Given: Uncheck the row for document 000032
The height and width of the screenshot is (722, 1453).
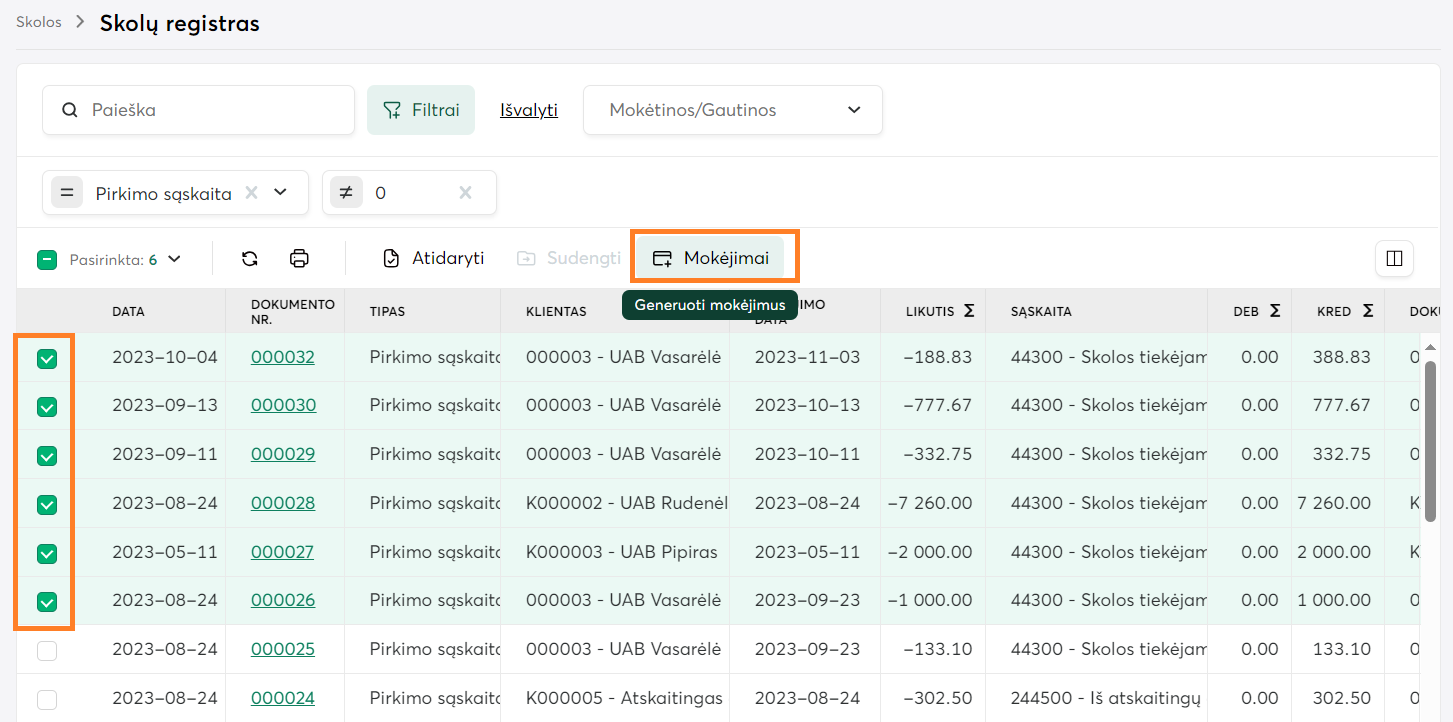Looking at the screenshot, I should [47, 358].
